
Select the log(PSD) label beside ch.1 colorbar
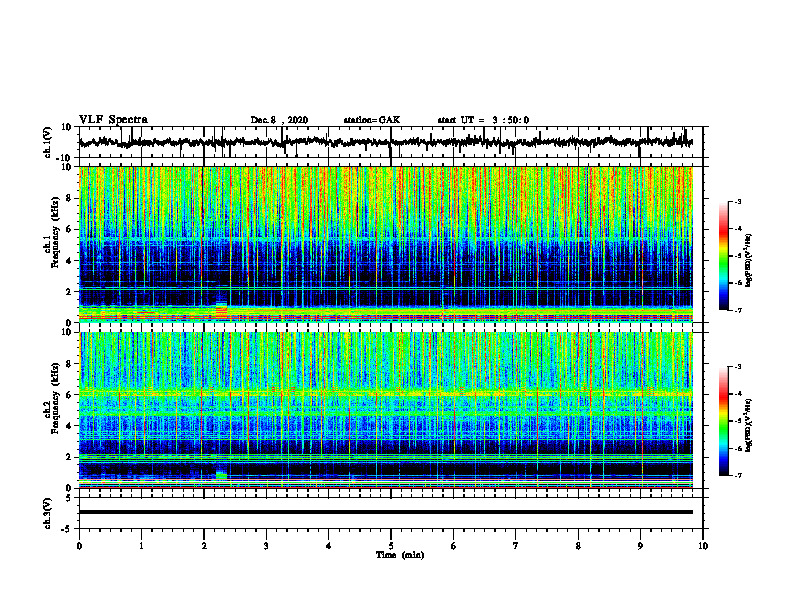point(748,261)
